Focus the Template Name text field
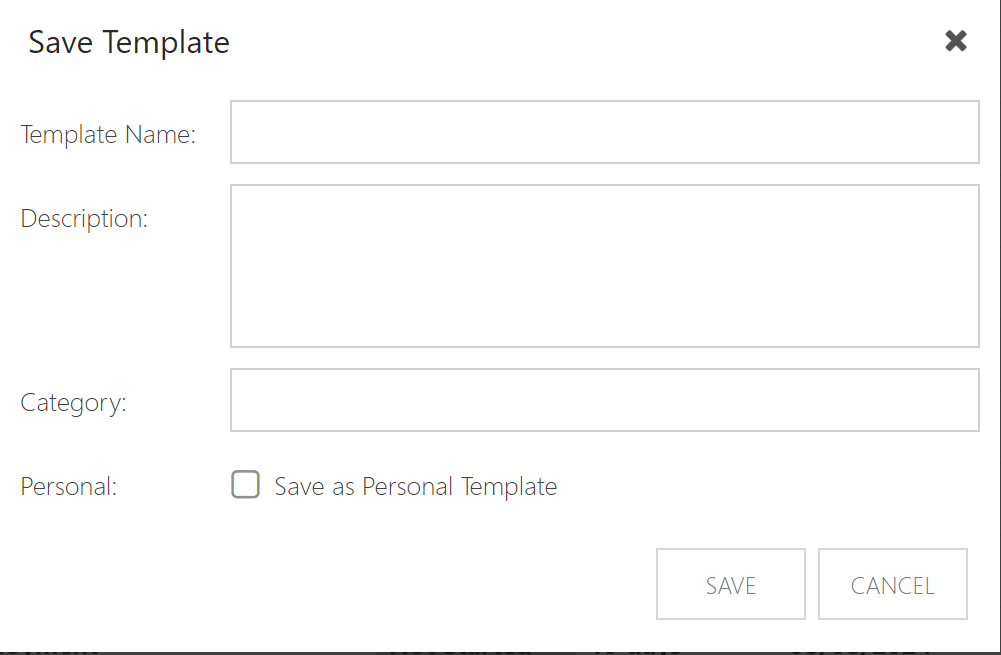This screenshot has height=655, width=1001. click(x=605, y=132)
